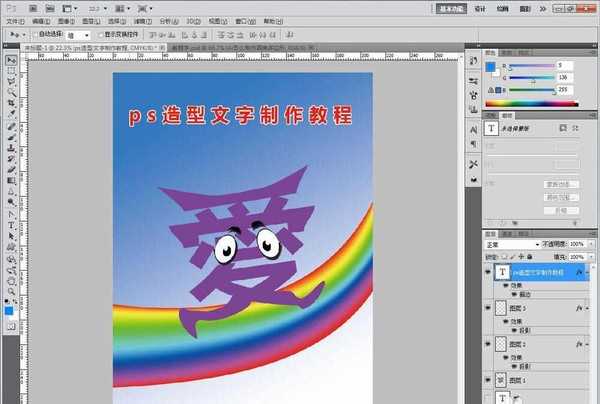Open the 文件 menu
Screen dimensions: 600x404
point(13,19)
